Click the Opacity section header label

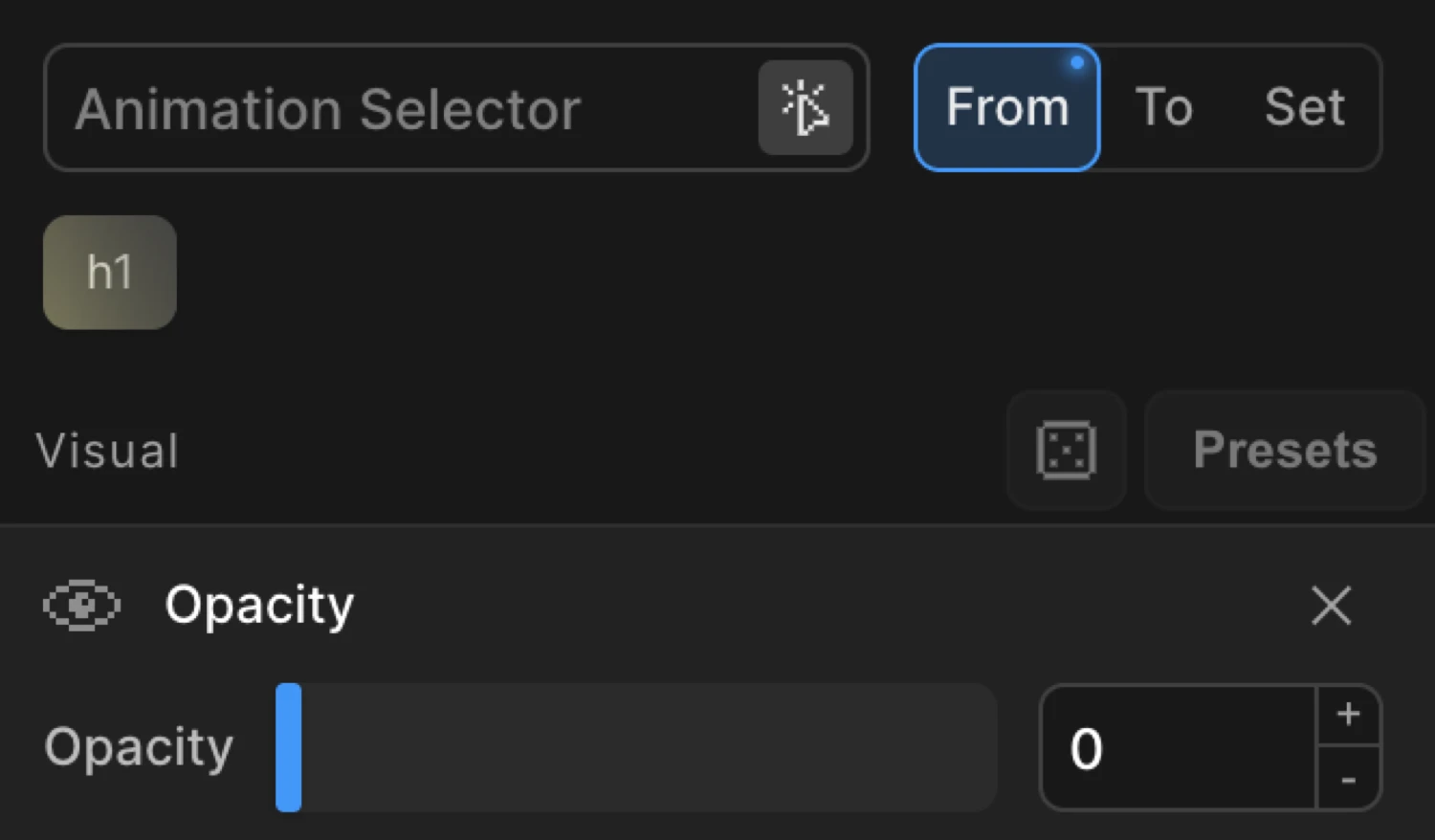[259, 605]
